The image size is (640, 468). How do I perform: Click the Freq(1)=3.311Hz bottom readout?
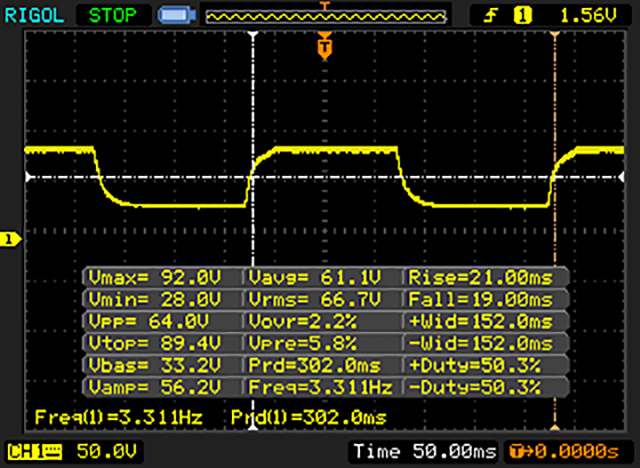(119, 417)
